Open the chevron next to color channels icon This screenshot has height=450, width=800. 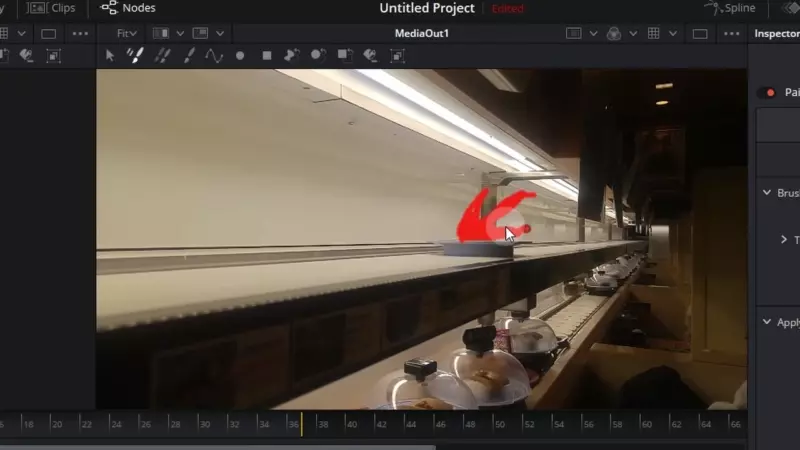(x=633, y=34)
